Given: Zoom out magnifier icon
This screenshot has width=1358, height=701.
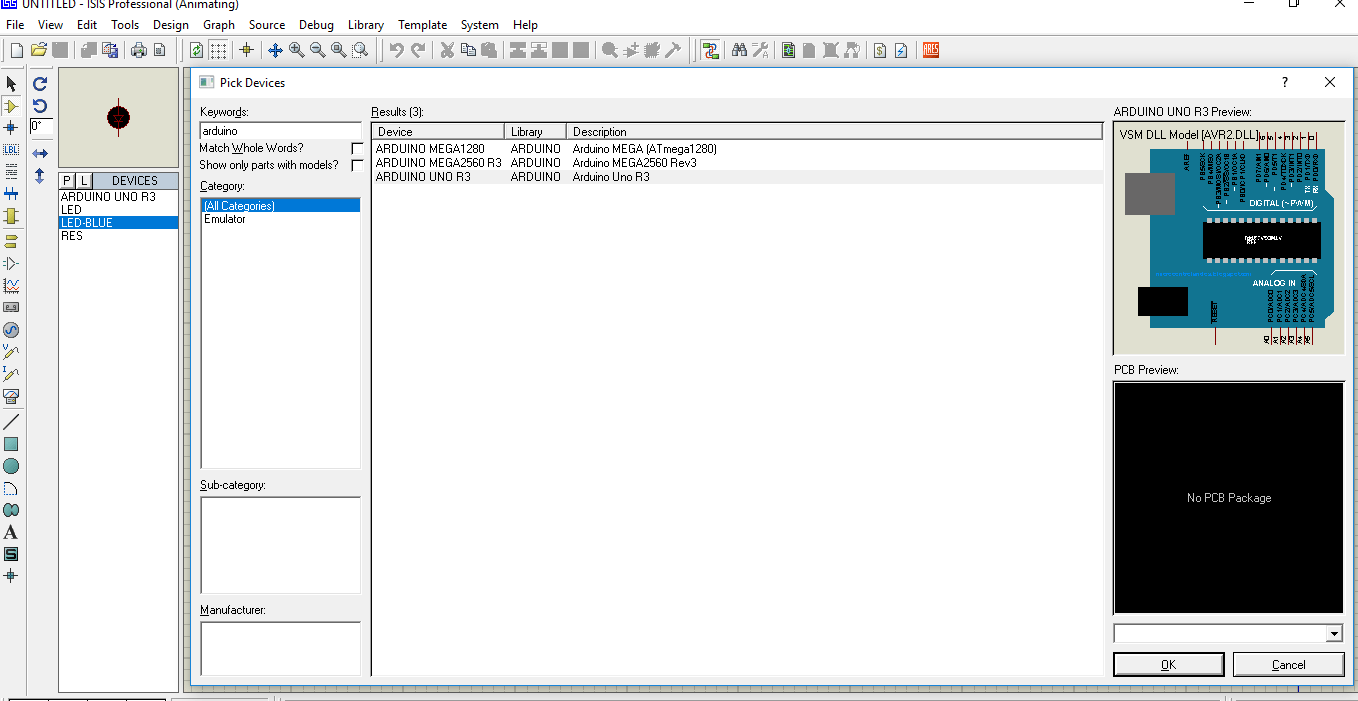Looking at the screenshot, I should click(317, 50).
